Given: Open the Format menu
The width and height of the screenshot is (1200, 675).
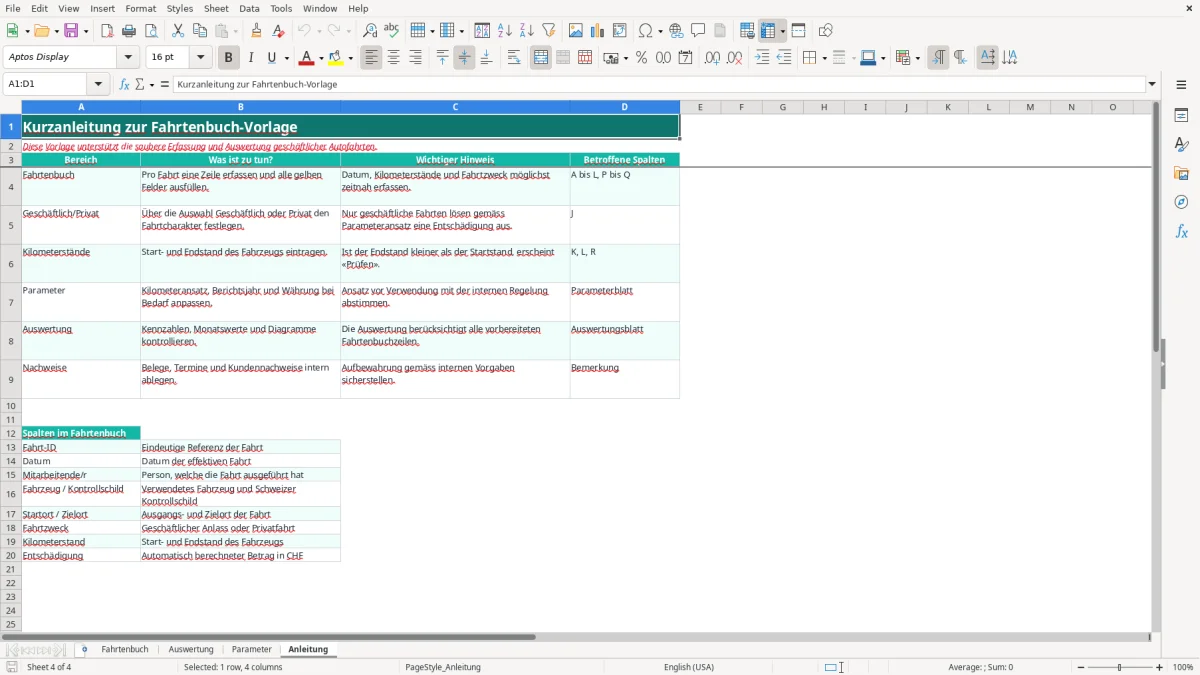Looking at the screenshot, I should (141, 8).
